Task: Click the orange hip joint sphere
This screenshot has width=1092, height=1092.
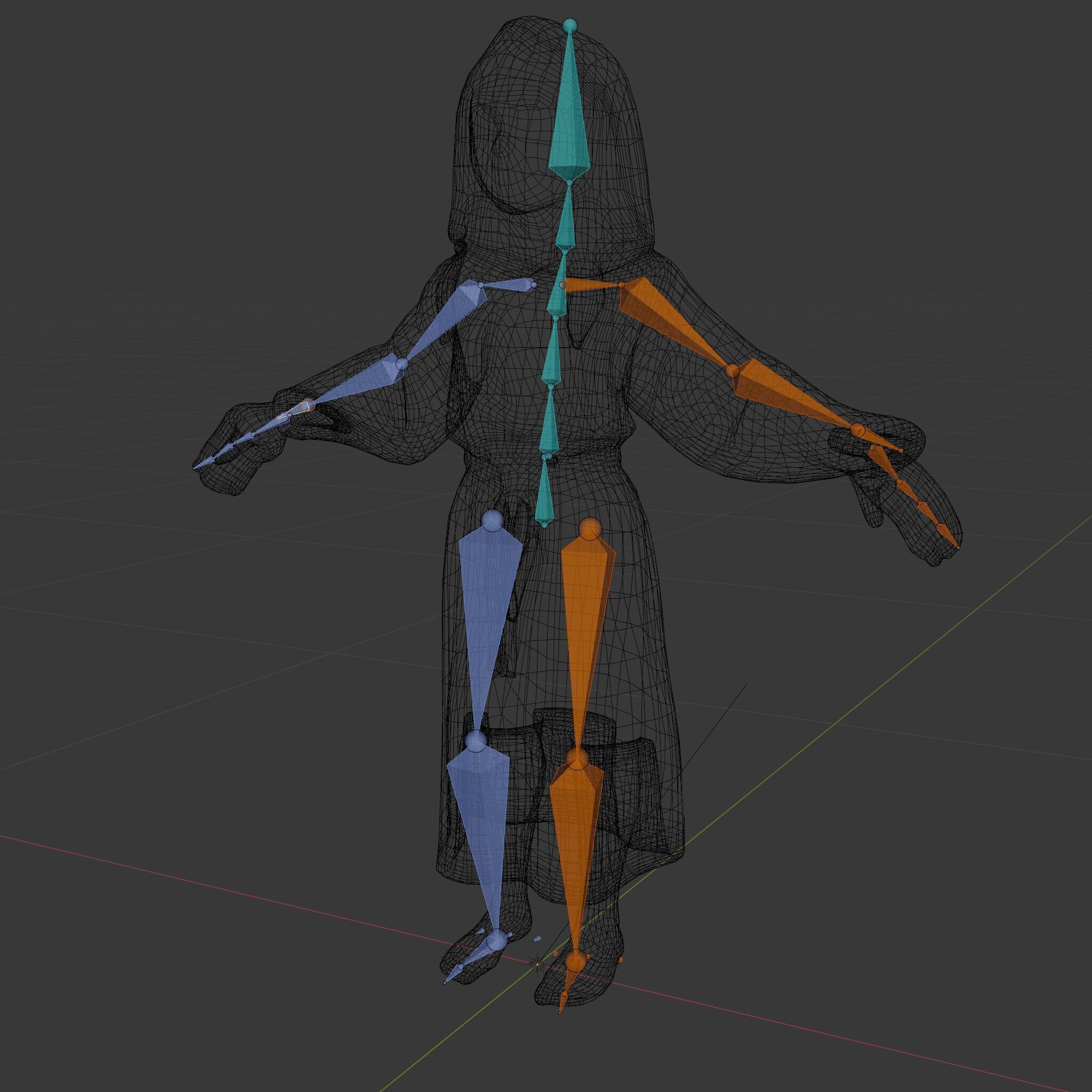Action: (x=590, y=528)
